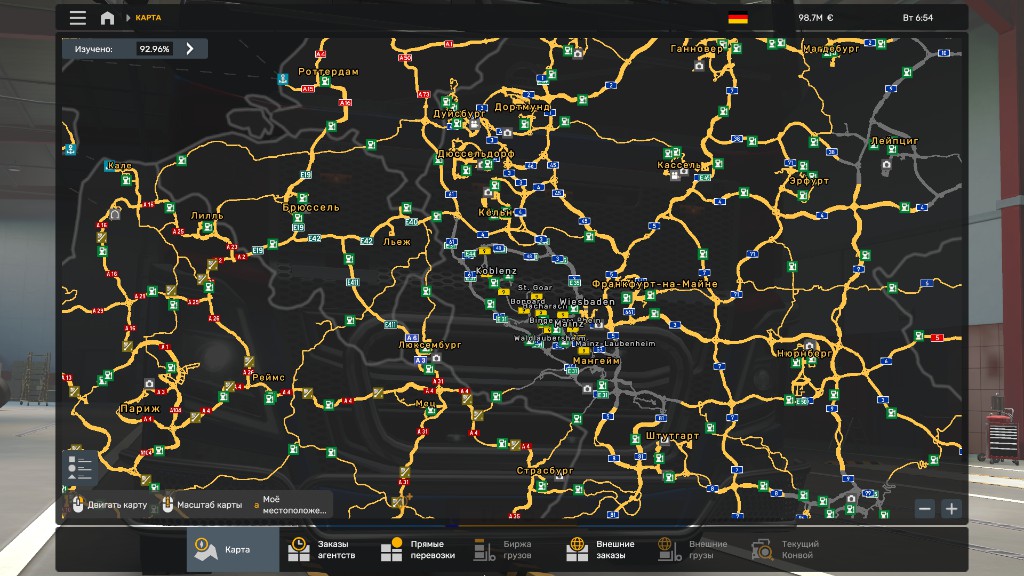Screen dimensions: 1024x576
Task: Select Льеж city label
Action: (397, 242)
